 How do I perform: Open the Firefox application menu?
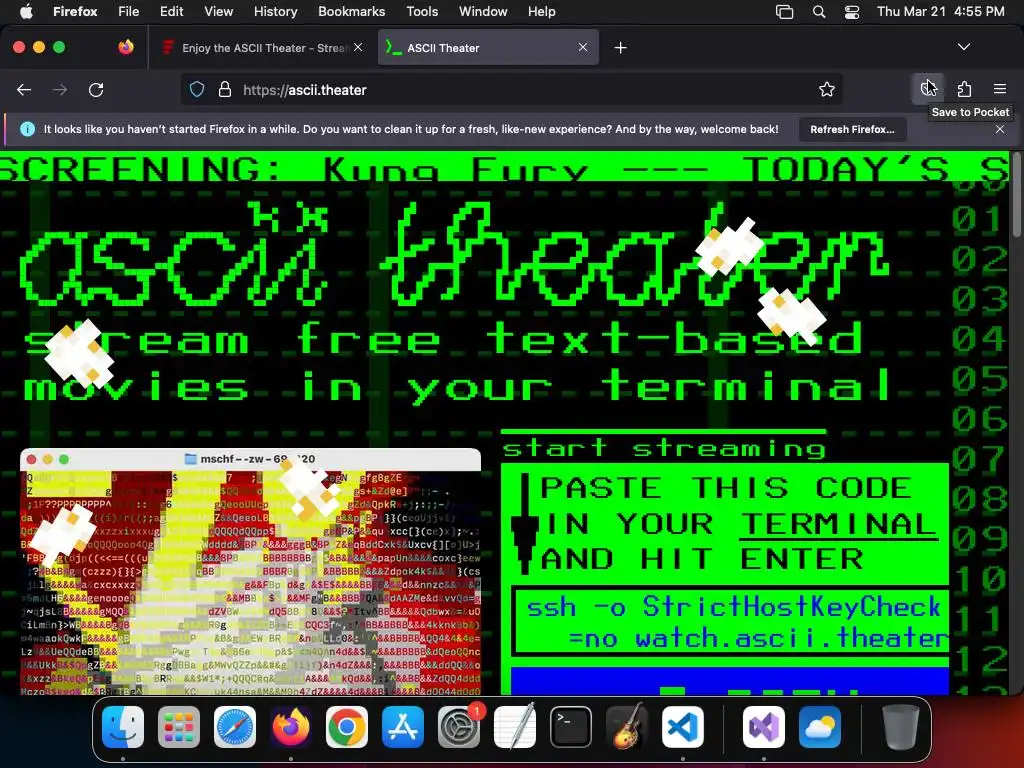click(999, 89)
